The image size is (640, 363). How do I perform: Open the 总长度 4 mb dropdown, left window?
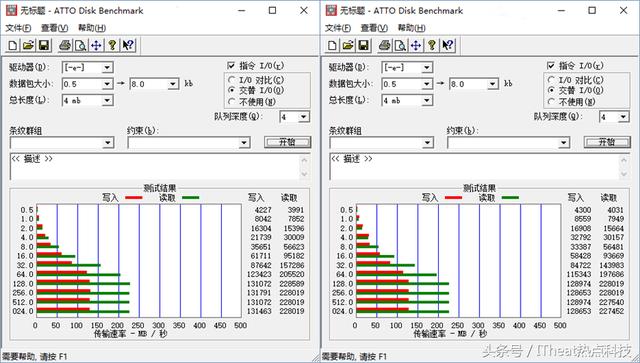click(107, 100)
